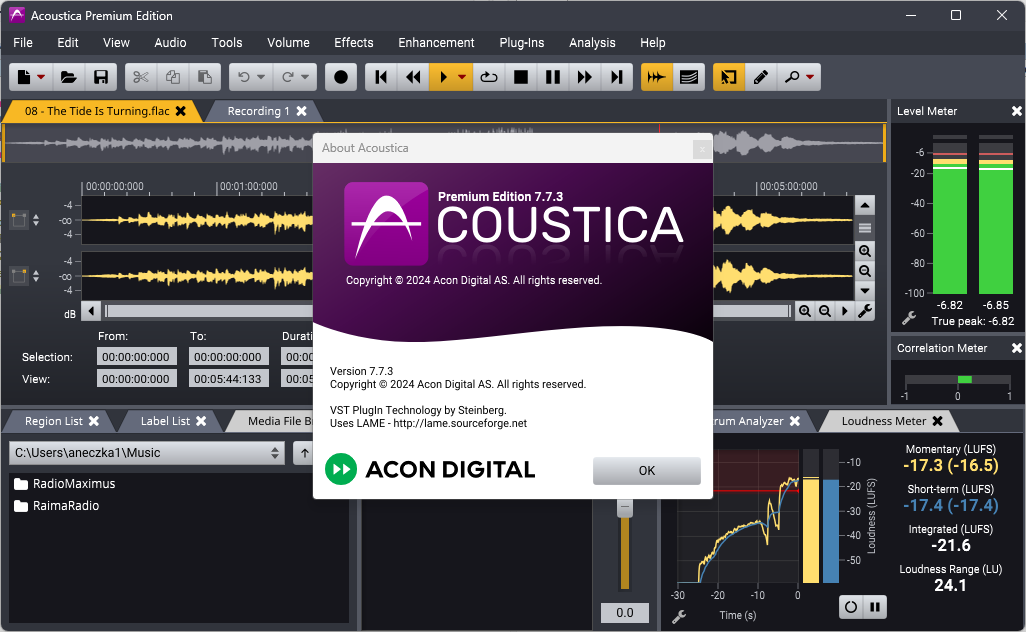Close the 08 - The Tide Is Turning.flac tab
This screenshot has width=1026, height=632.
(x=181, y=111)
